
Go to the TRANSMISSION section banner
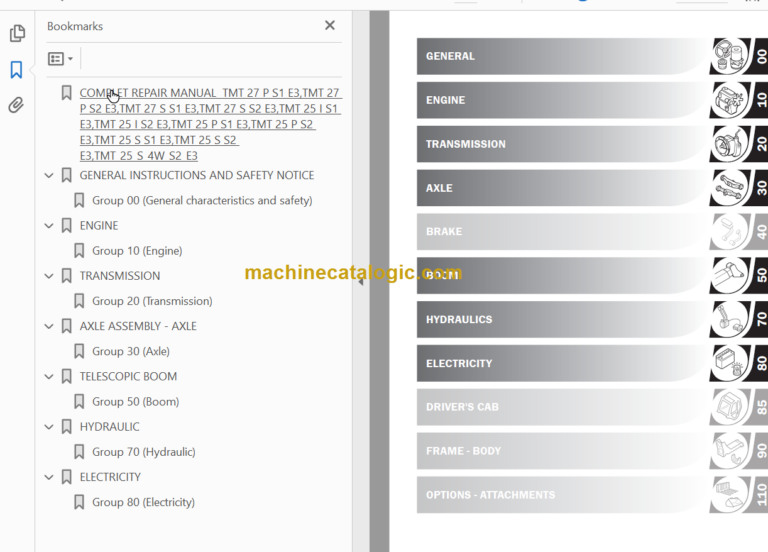coord(562,144)
